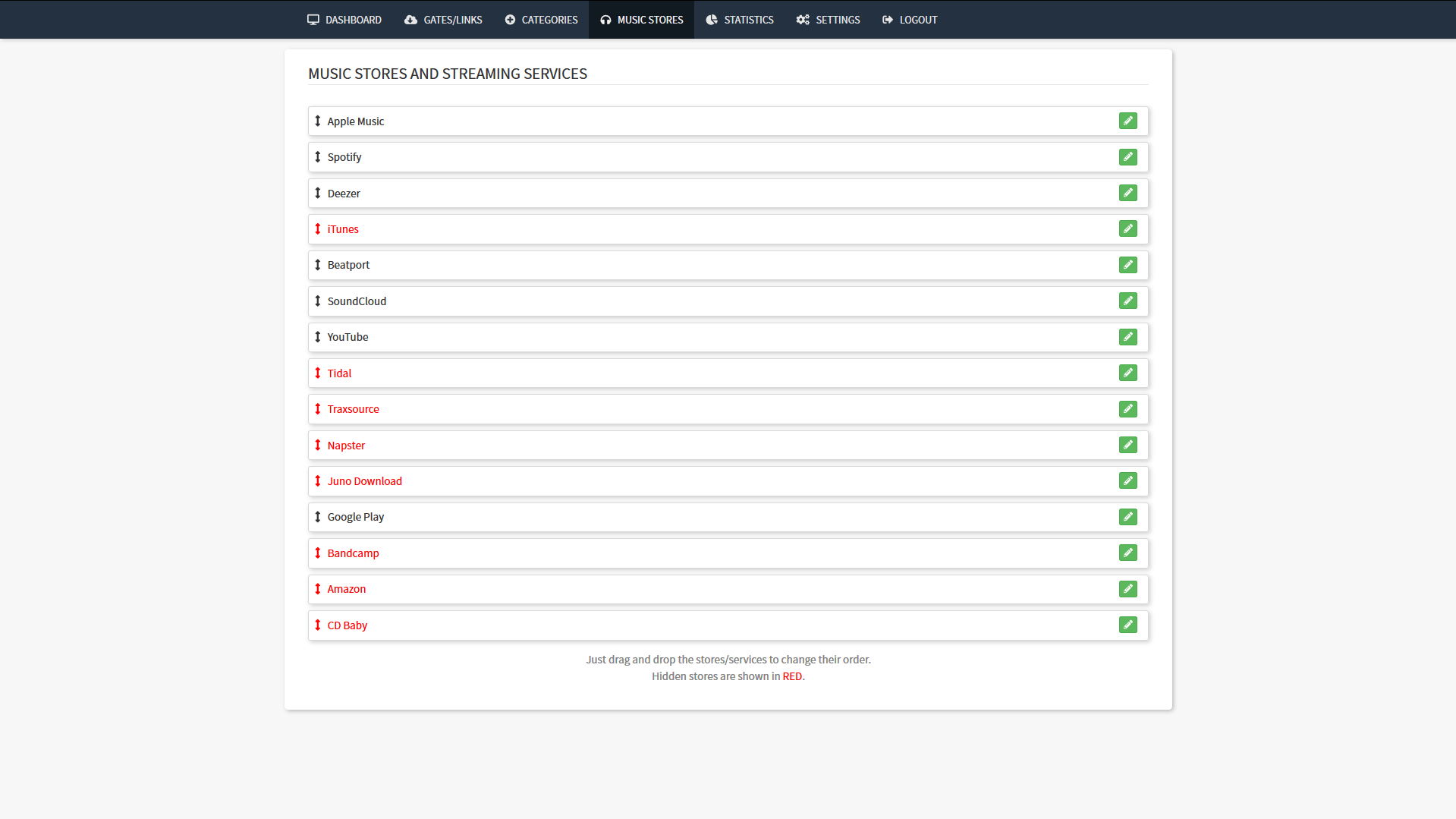This screenshot has width=1456, height=819.
Task: Click the red reorder arrows beside Tidal
Action: tap(317, 373)
